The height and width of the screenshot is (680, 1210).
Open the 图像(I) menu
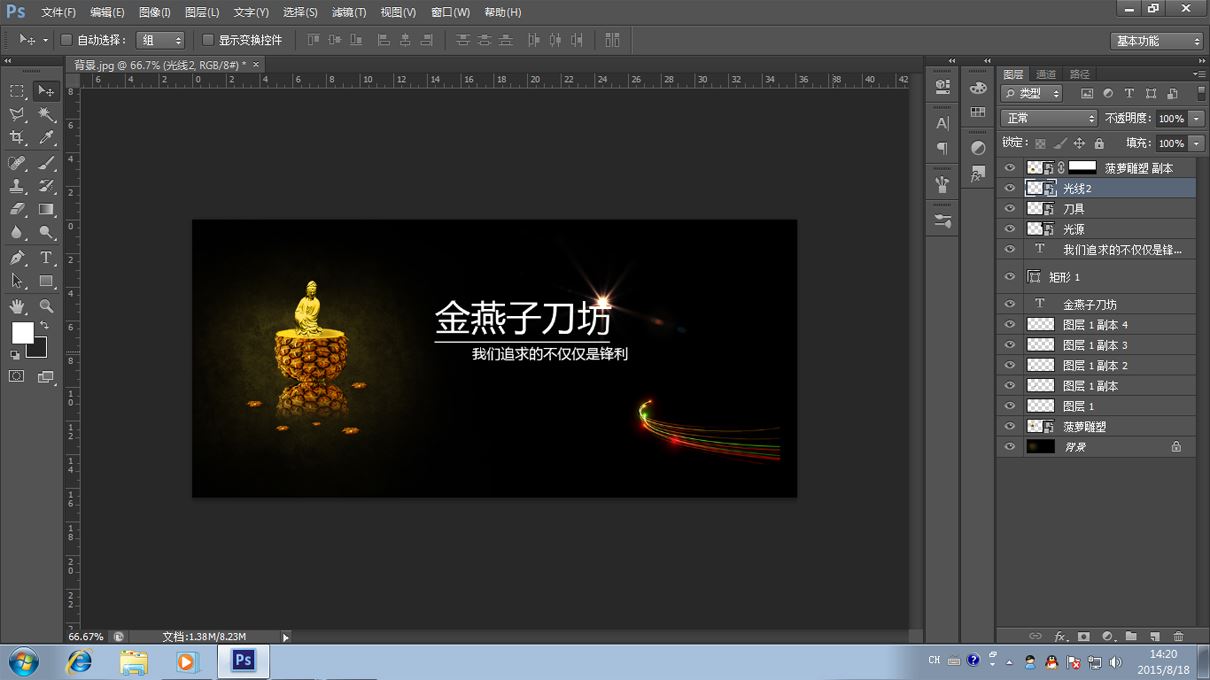(x=154, y=12)
